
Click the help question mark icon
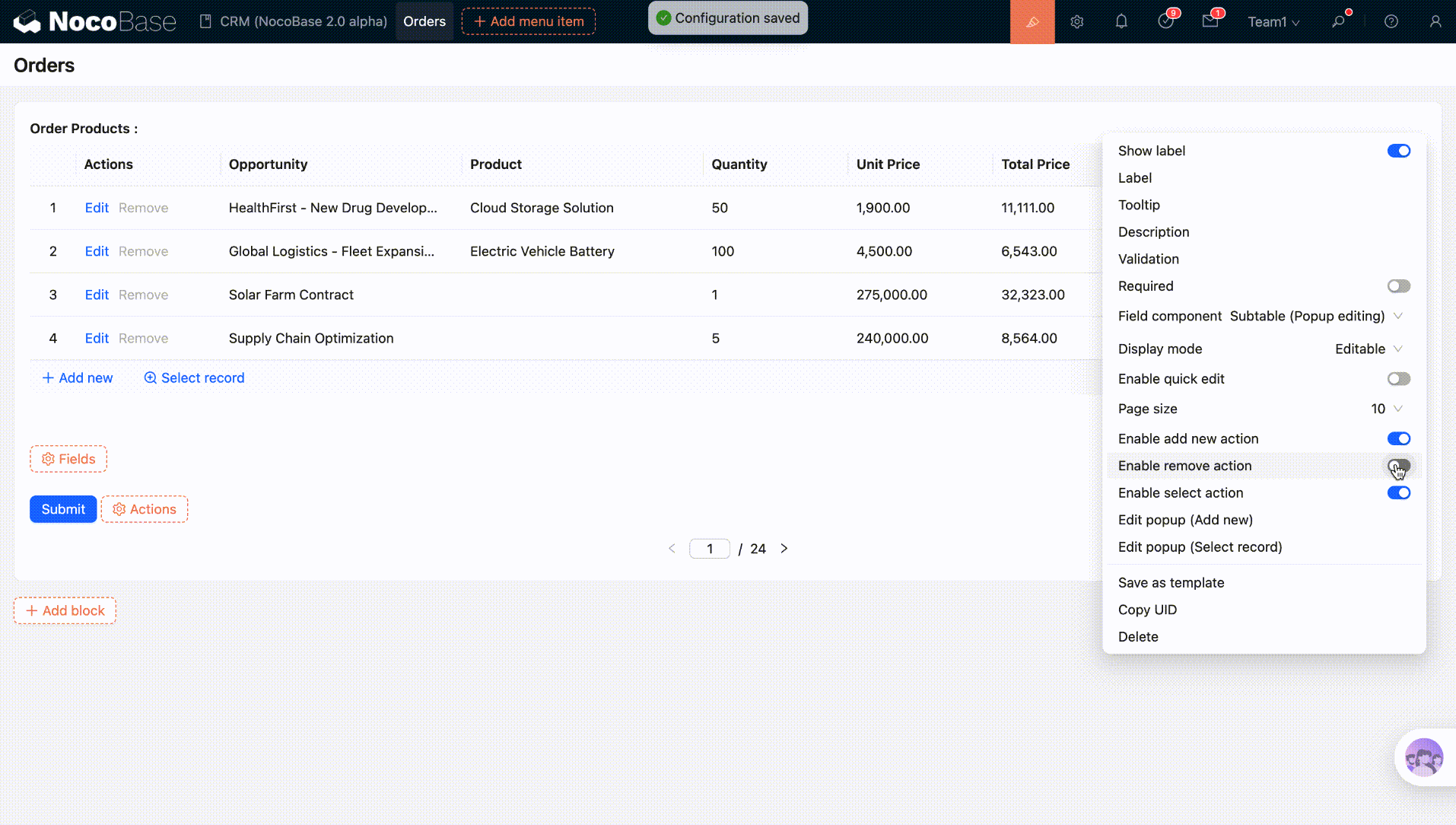[1391, 22]
